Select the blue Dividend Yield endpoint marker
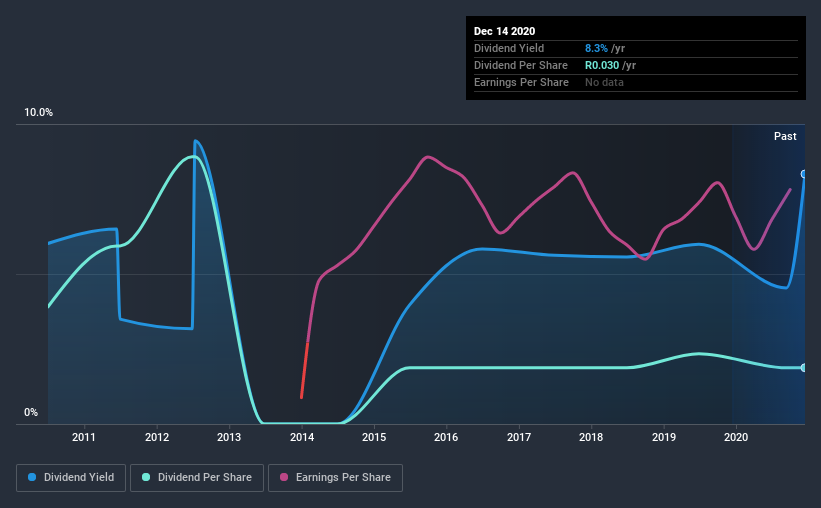Viewport: 821px width, 508px height. pyautogui.click(x=803, y=174)
